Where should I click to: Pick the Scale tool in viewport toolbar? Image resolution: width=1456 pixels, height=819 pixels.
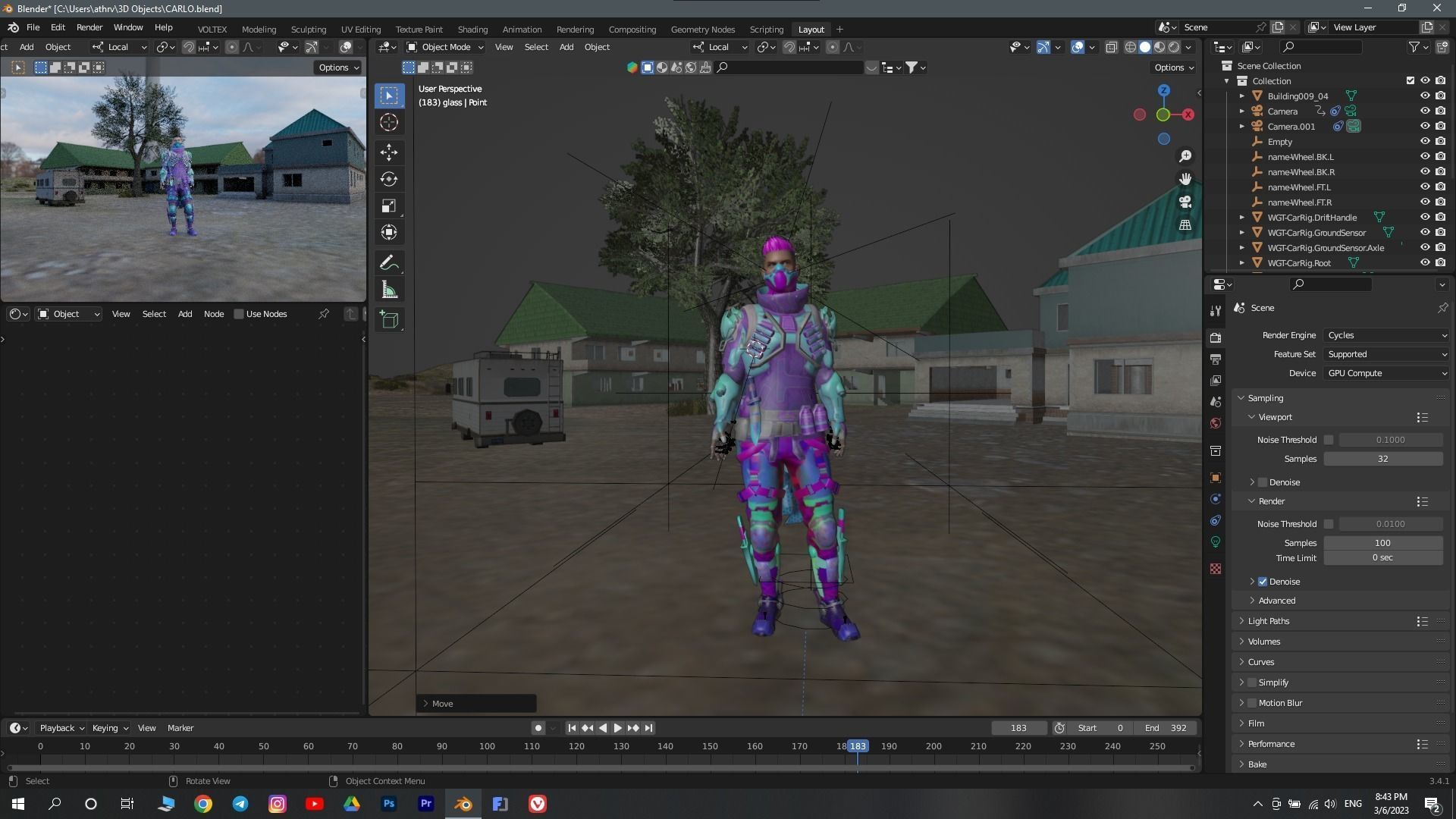click(389, 206)
